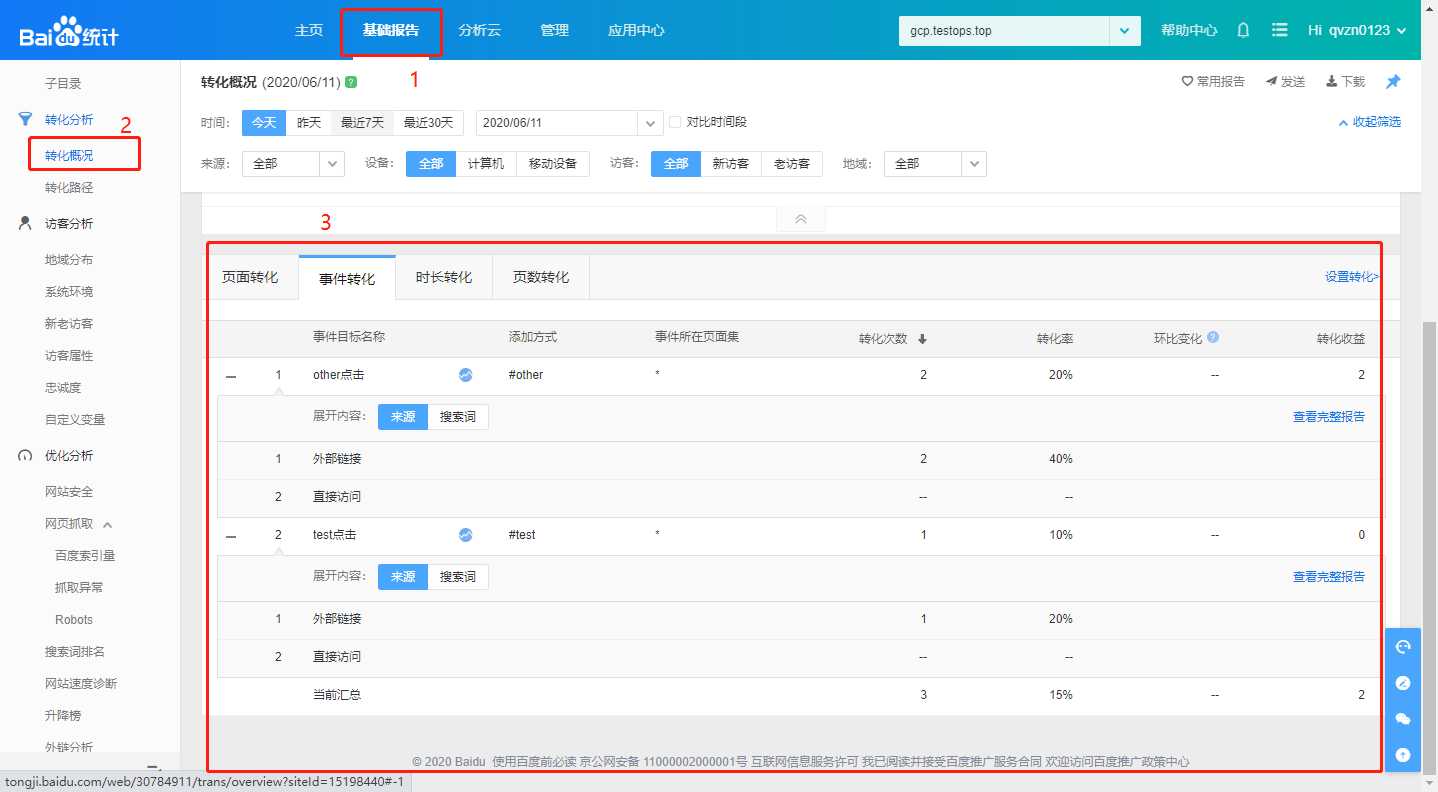The width and height of the screenshot is (1438, 792).
Task: Click the 转化分析 funnel icon
Action: (x=26, y=120)
